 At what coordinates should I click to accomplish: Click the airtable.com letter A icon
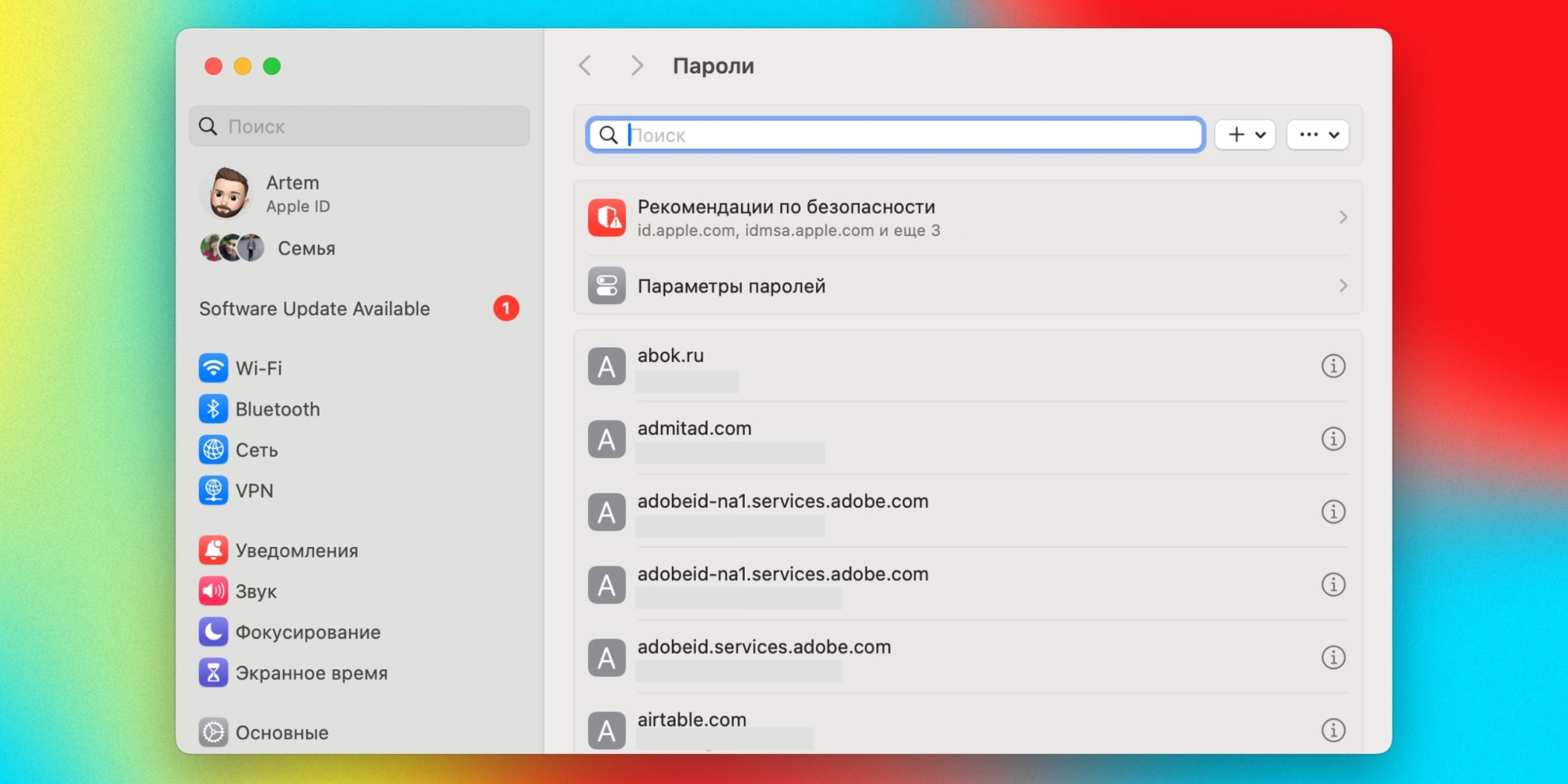606,730
